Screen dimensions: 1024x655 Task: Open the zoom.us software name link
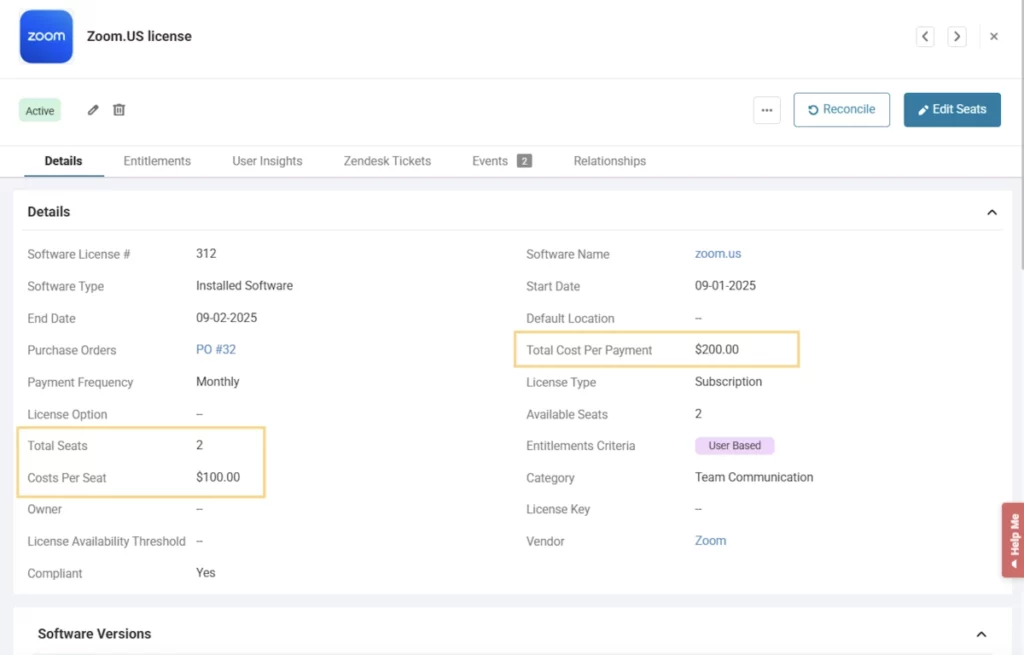coord(718,254)
